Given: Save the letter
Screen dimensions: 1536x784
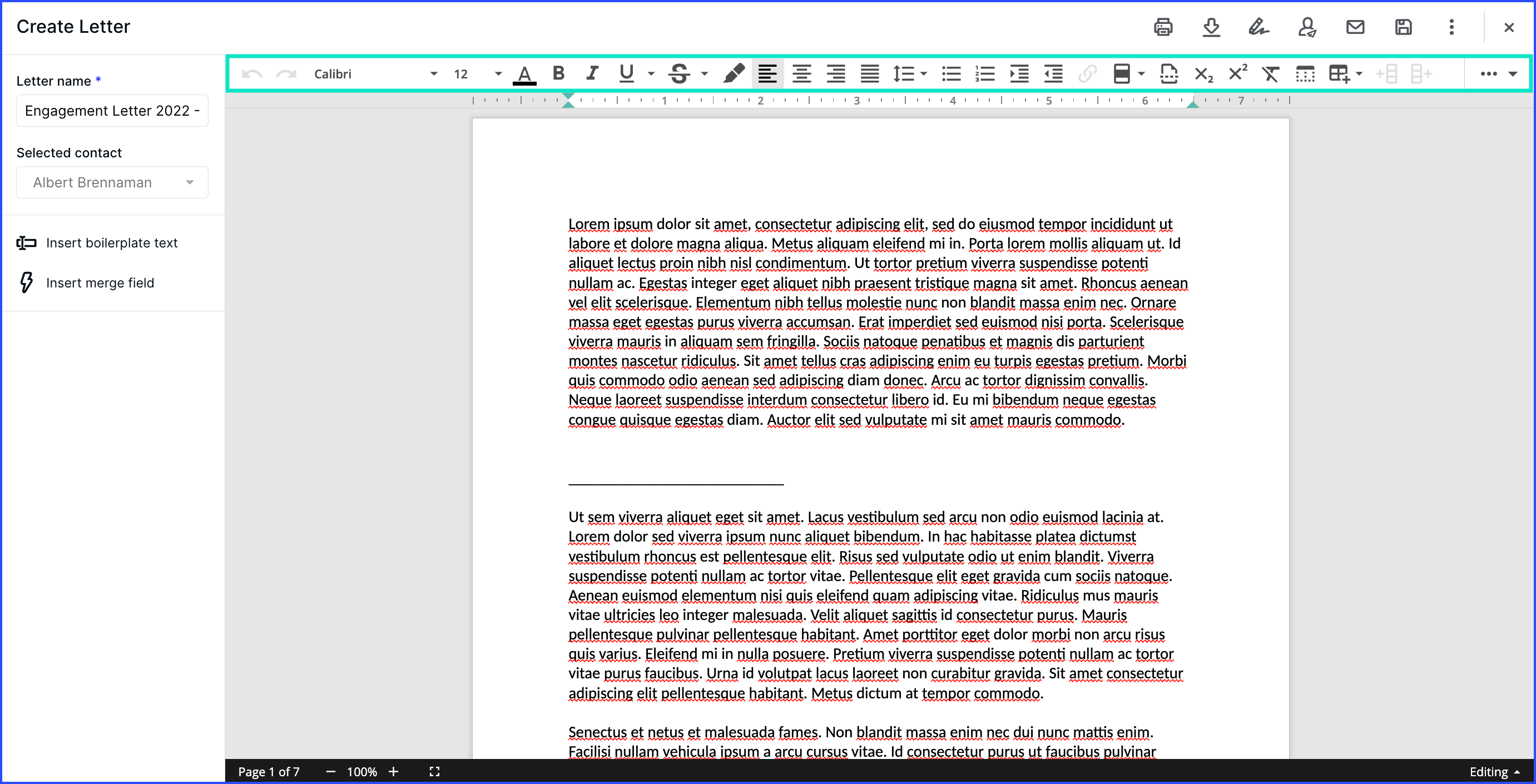Looking at the screenshot, I should point(1403,27).
